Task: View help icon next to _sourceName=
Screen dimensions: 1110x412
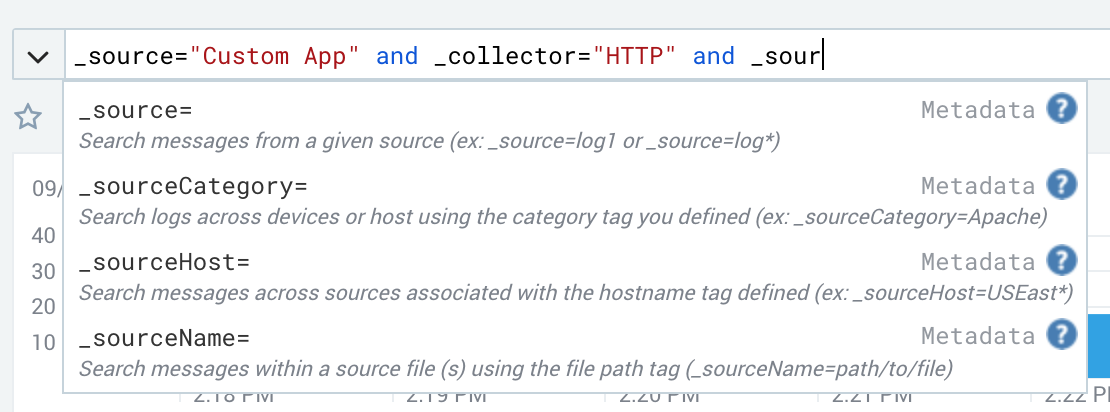Action: tap(1062, 335)
